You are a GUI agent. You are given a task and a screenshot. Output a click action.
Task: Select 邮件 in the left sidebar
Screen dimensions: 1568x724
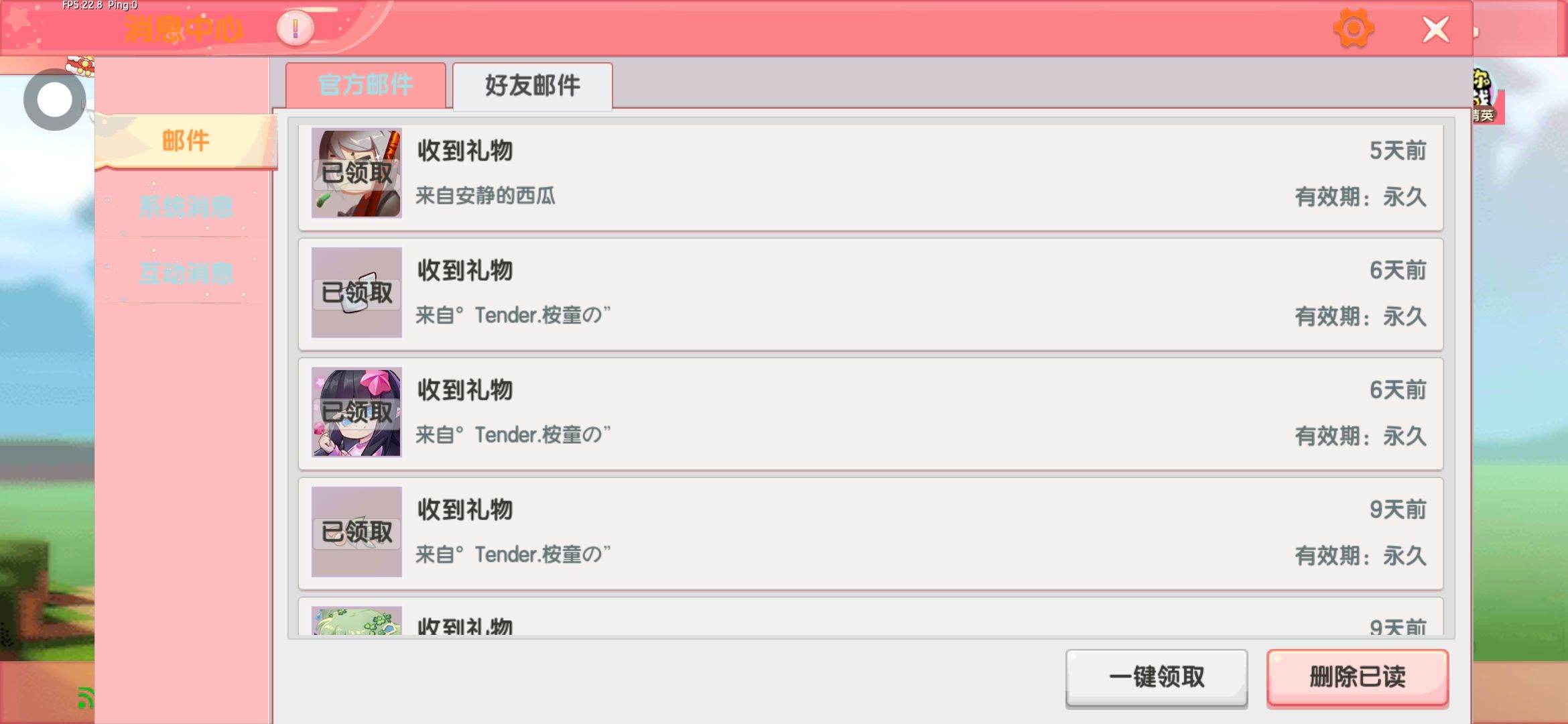(x=186, y=141)
